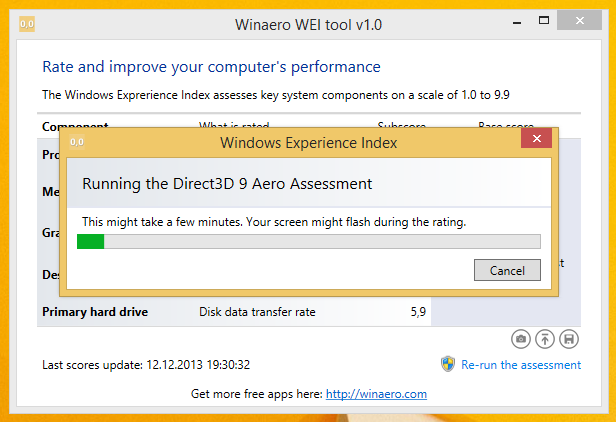
Task: Click the 'Get more free apps here:' text
Action: click(257, 394)
